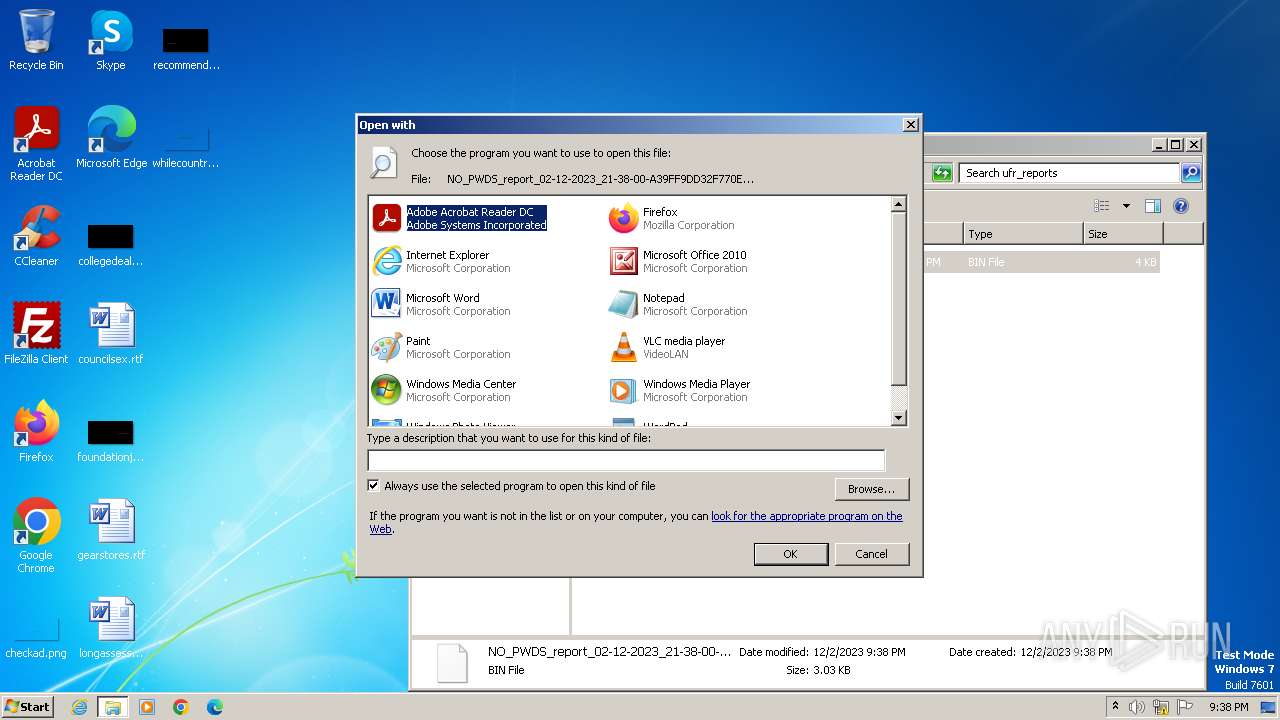Click the Browse... button
This screenshot has height=720, width=1280.
pyautogui.click(x=871, y=489)
